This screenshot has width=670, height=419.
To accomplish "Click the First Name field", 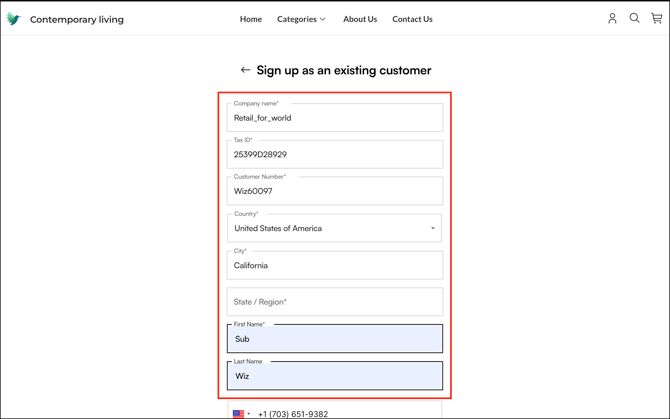I will 335,339.
